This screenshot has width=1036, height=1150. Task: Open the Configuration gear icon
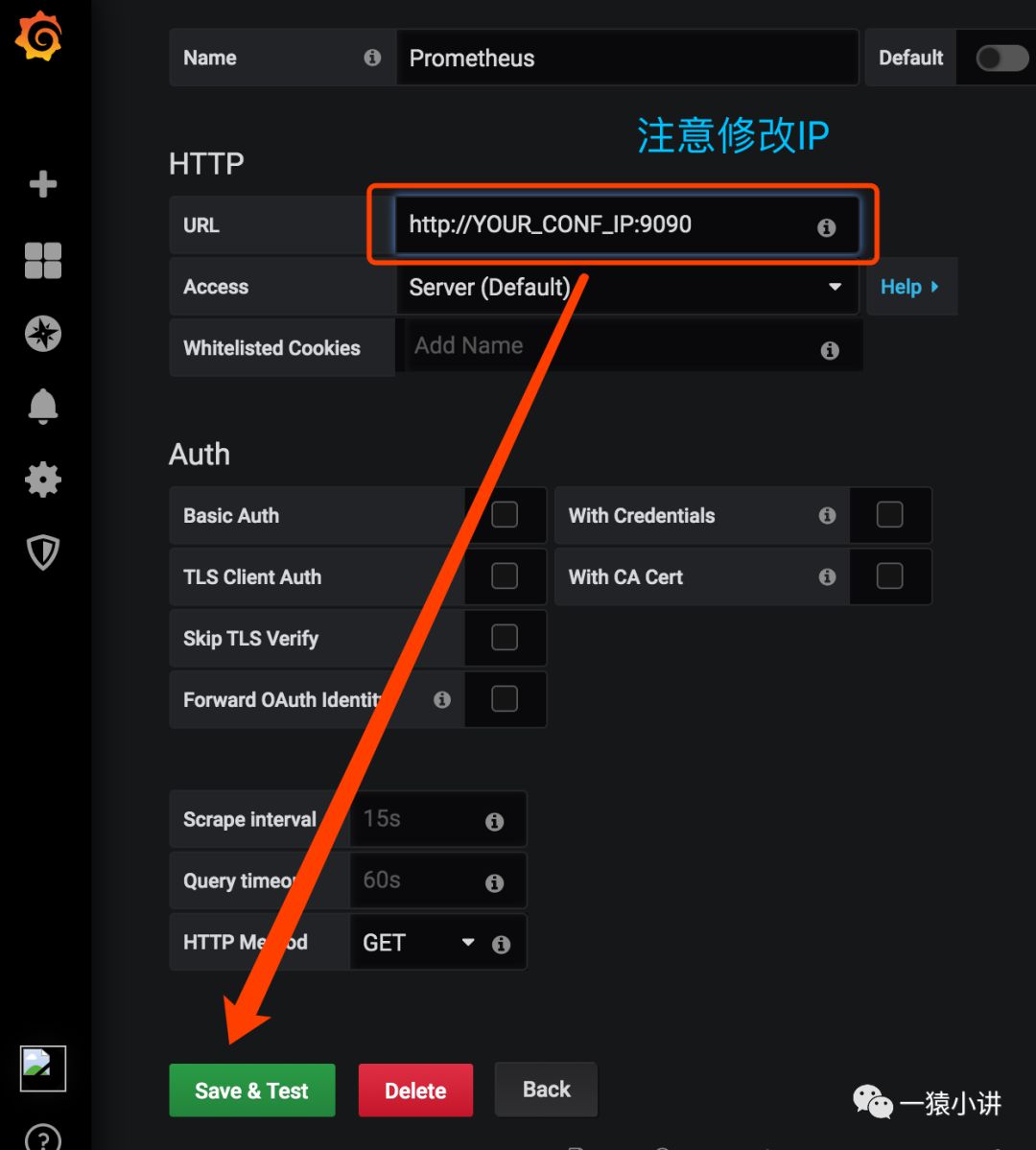click(x=42, y=480)
